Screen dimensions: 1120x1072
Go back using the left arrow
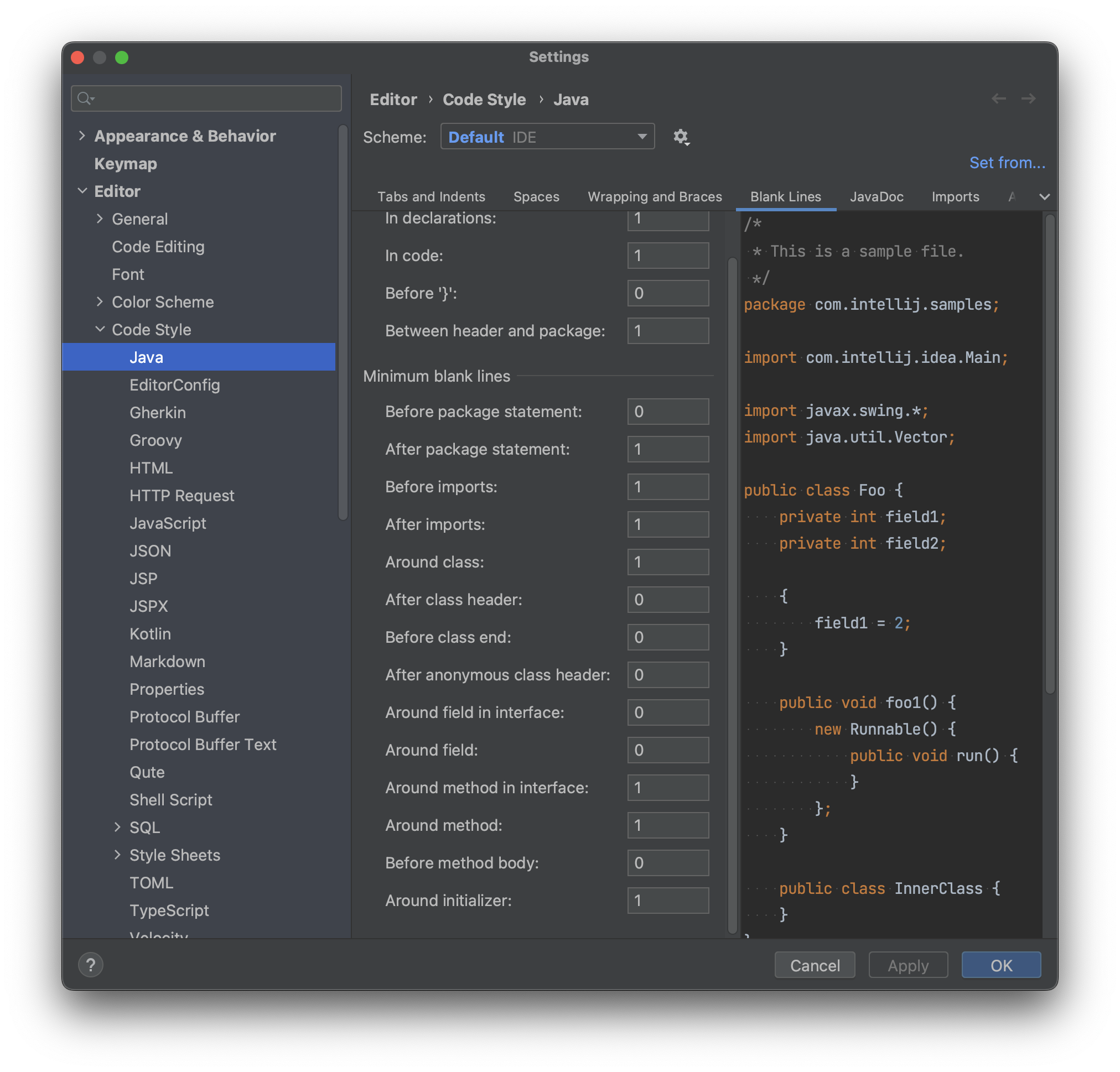point(998,99)
